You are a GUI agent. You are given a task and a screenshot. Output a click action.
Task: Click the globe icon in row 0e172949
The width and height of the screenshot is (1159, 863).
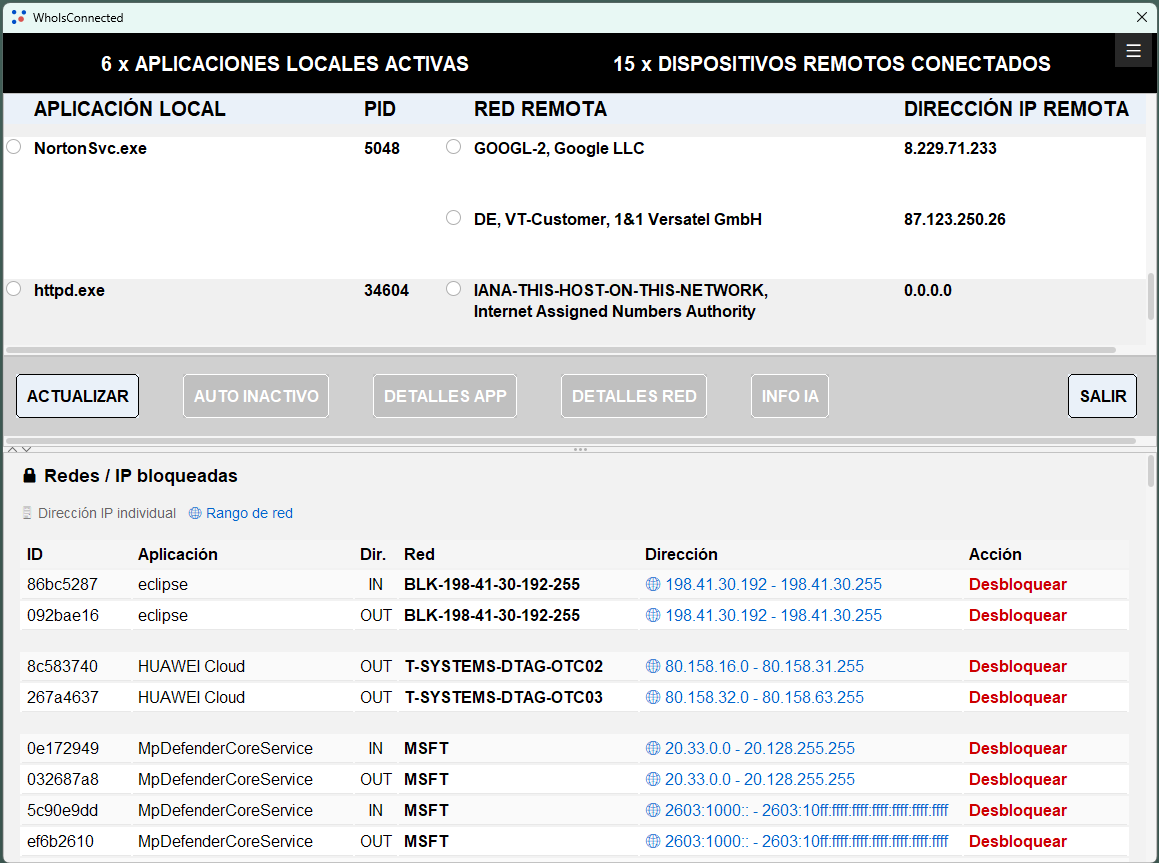(653, 748)
